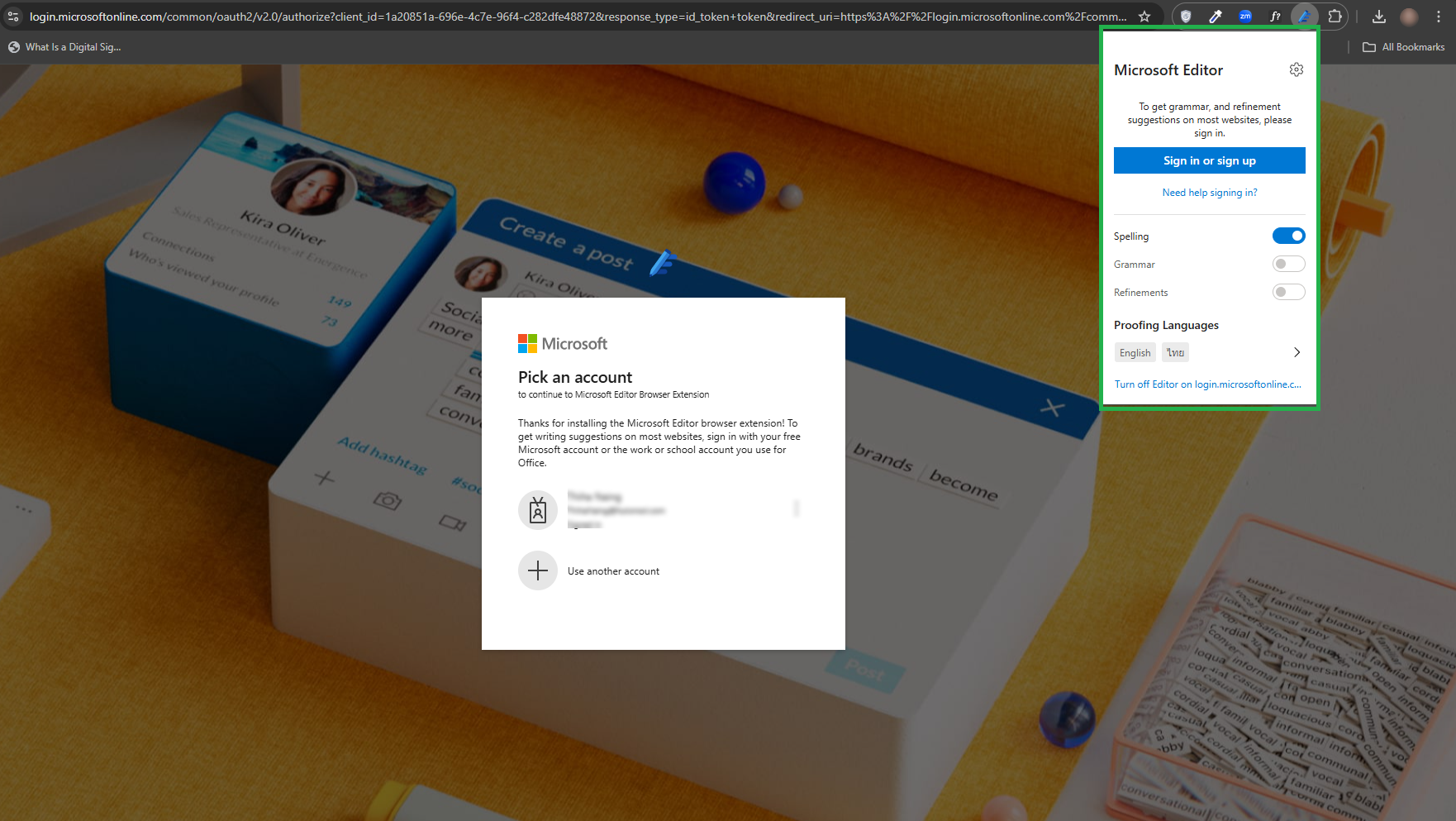Click the Refinements label text

(x=1140, y=293)
